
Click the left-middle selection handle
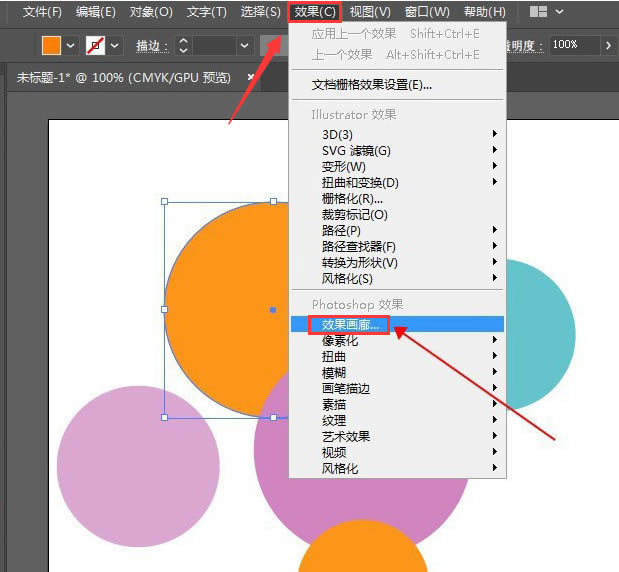[165, 309]
